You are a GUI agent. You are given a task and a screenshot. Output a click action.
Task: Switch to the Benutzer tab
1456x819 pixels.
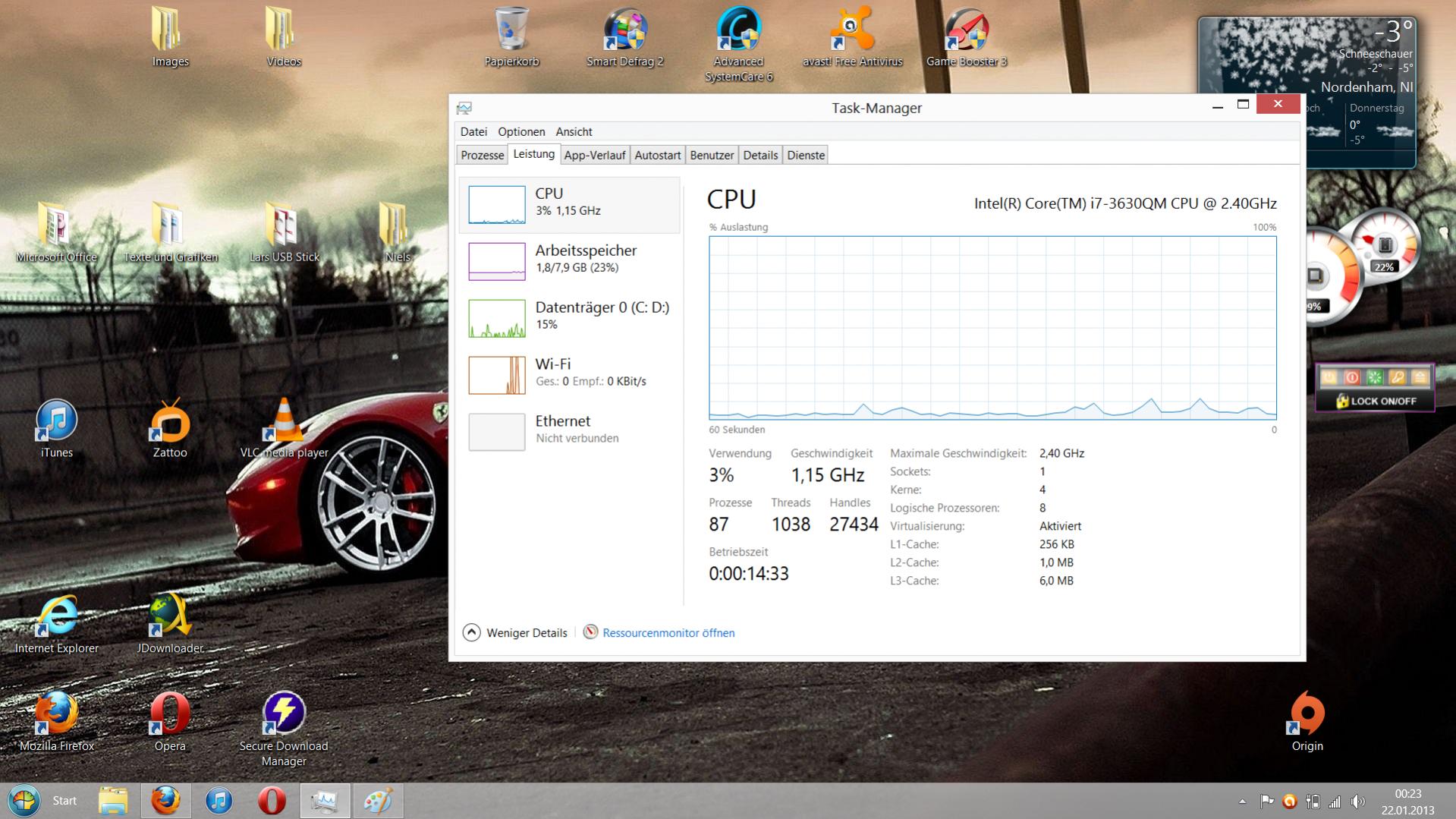pos(712,155)
